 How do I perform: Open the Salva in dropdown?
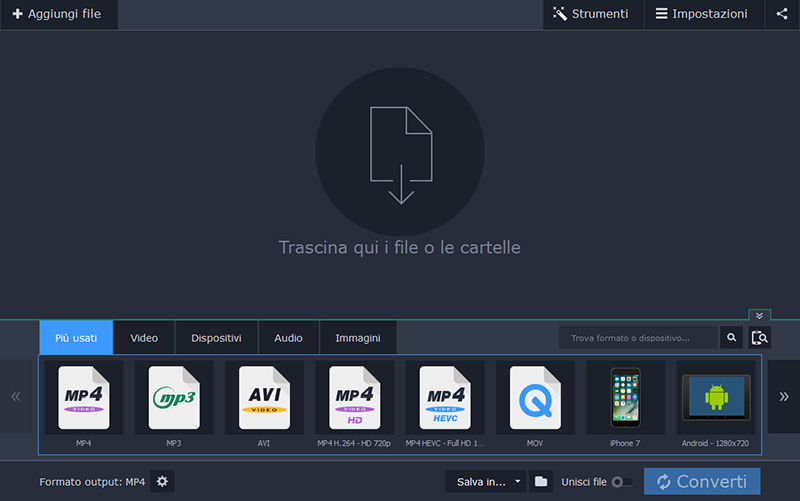[x=489, y=482]
